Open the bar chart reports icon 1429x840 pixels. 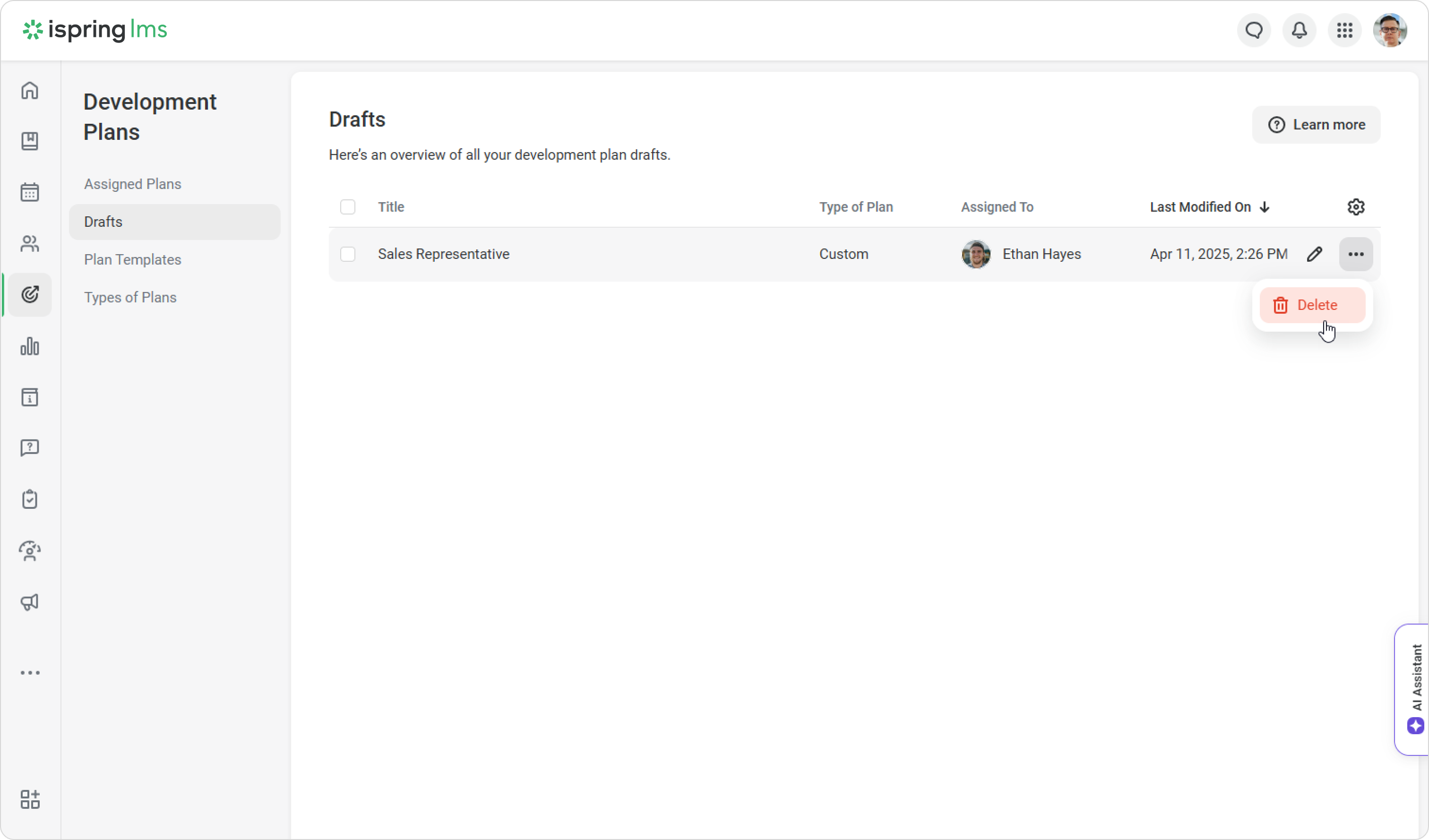click(29, 346)
